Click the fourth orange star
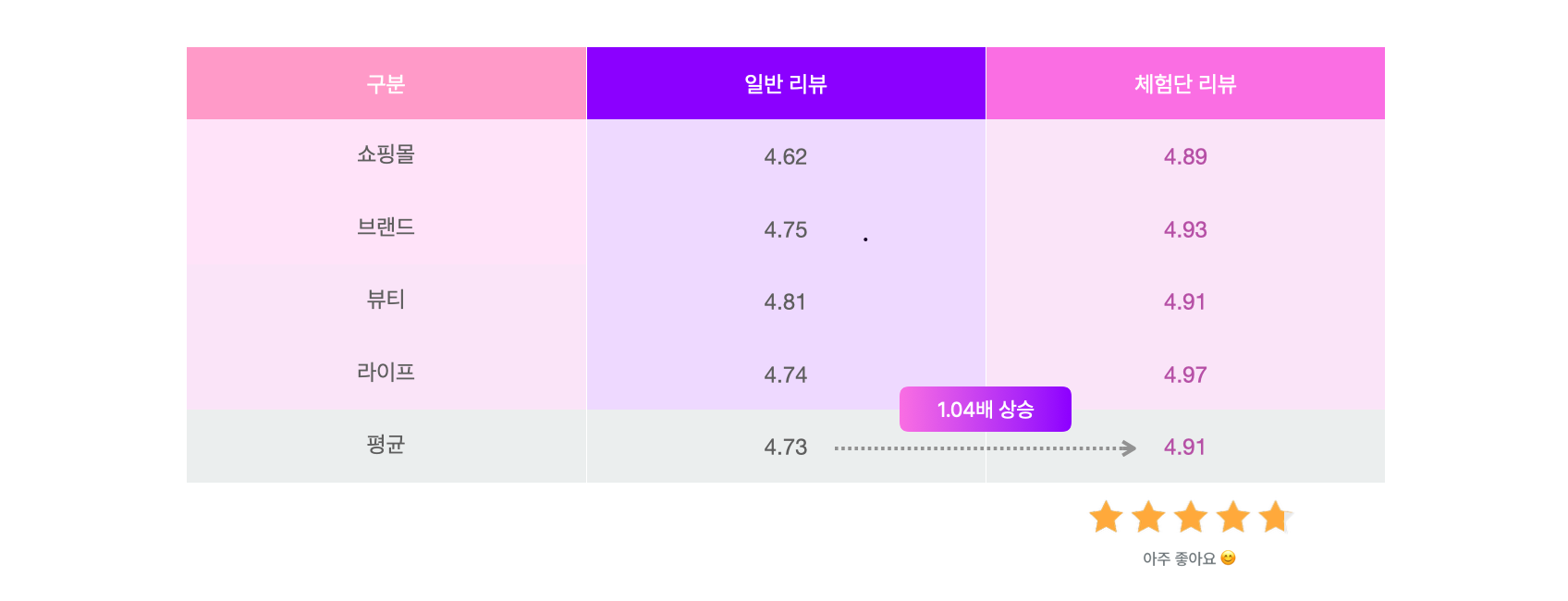The image size is (1568, 601). point(1233,517)
